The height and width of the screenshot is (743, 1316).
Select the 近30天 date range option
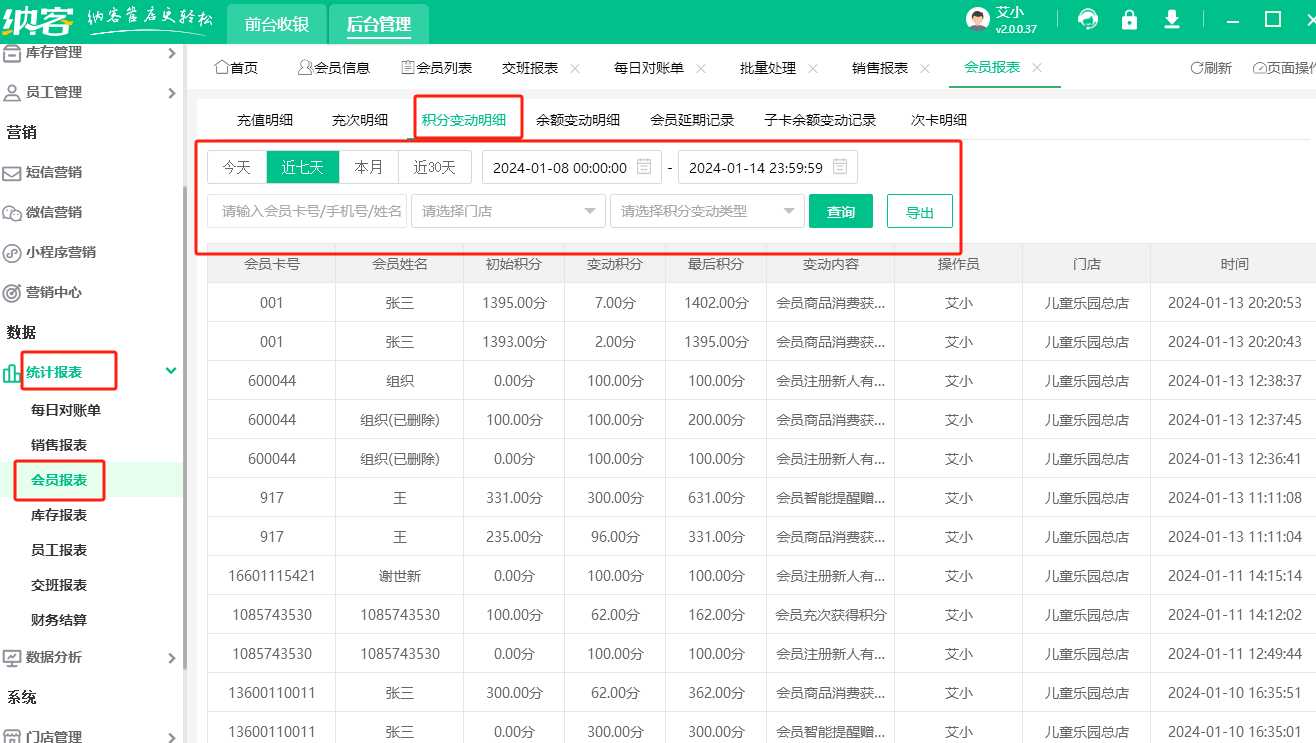(x=435, y=167)
